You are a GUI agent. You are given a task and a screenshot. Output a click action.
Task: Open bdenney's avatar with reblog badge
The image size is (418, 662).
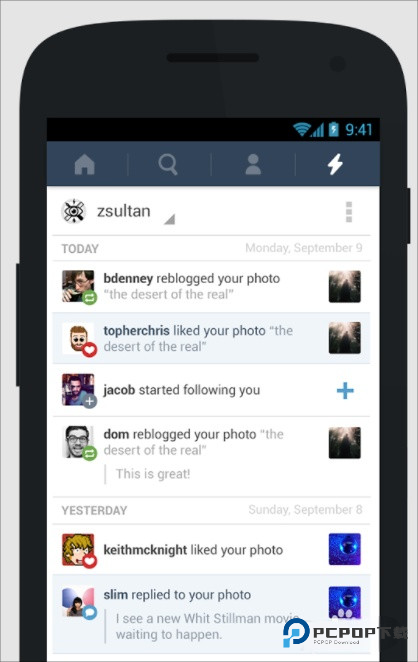79,287
